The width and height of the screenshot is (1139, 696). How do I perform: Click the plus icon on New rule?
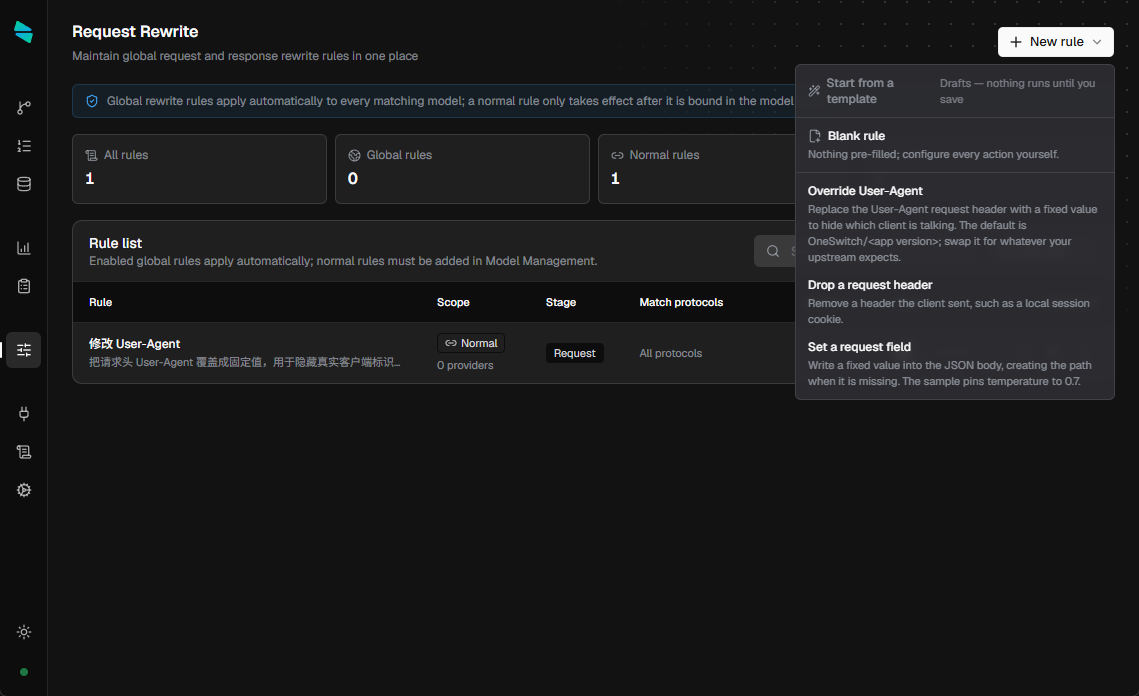click(x=1016, y=42)
